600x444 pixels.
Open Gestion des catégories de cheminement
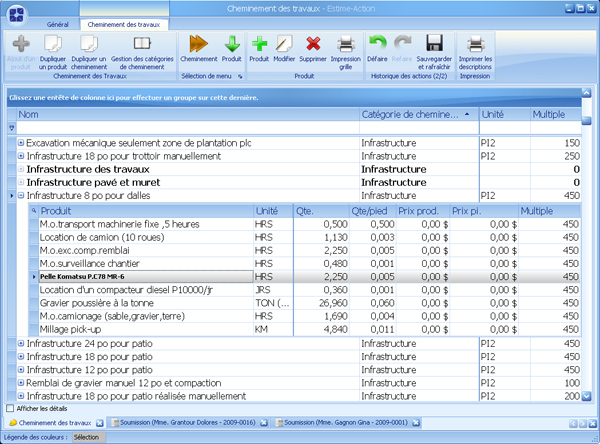coord(141,45)
